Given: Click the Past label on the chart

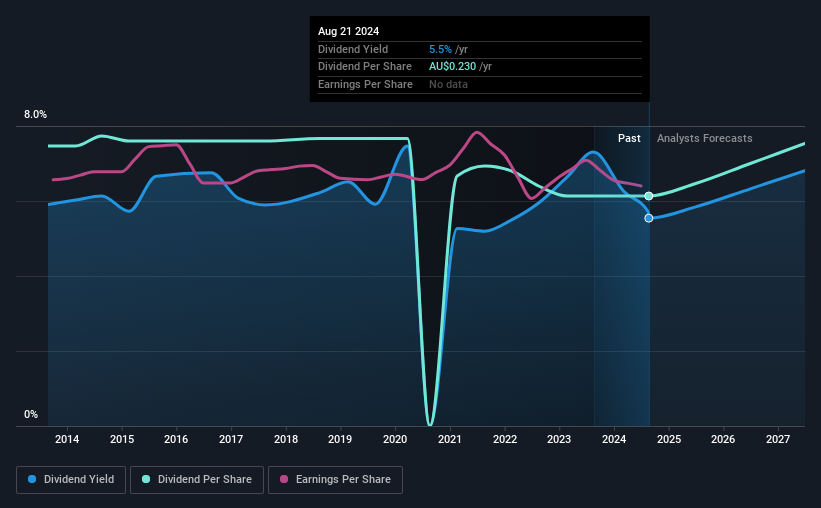Looking at the screenshot, I should (629, 138).
